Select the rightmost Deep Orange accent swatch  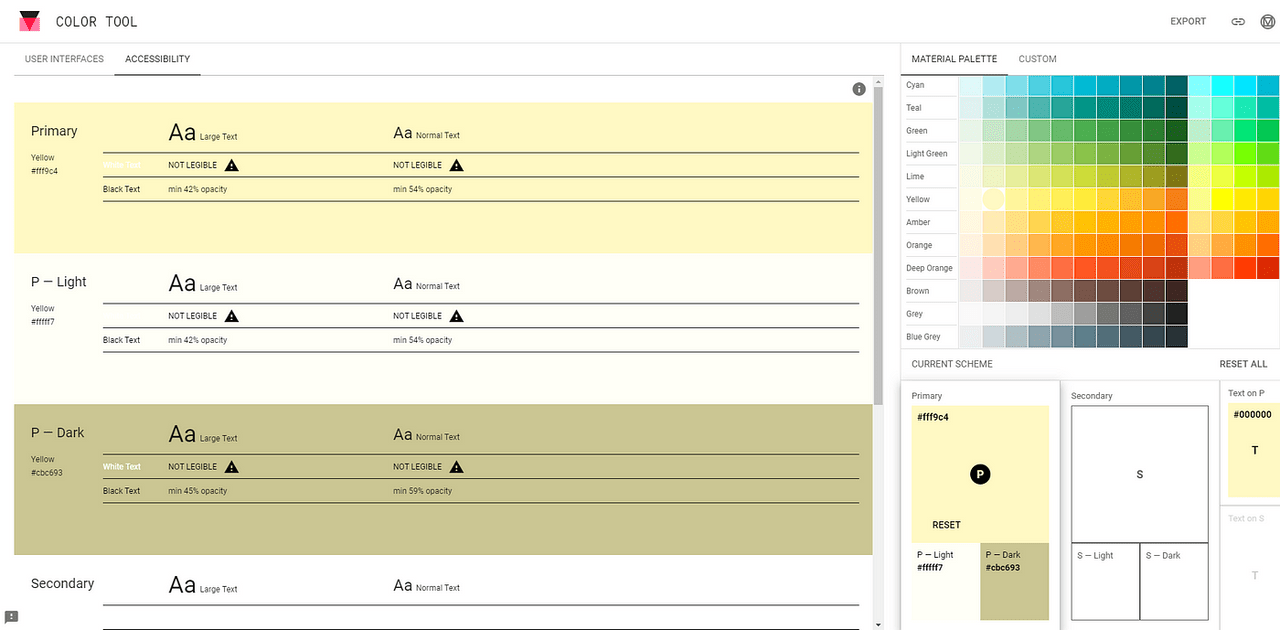1268,269
